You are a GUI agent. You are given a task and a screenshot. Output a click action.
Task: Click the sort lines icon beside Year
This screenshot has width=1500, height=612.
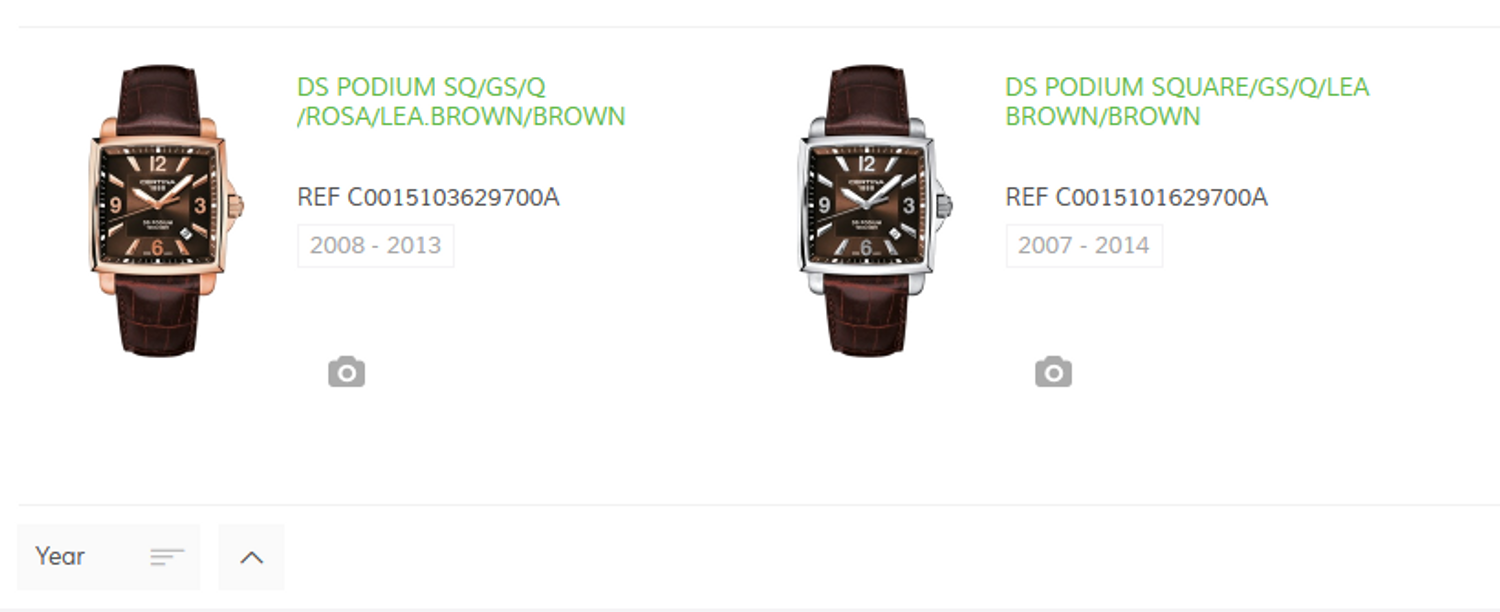coord(167,557)
